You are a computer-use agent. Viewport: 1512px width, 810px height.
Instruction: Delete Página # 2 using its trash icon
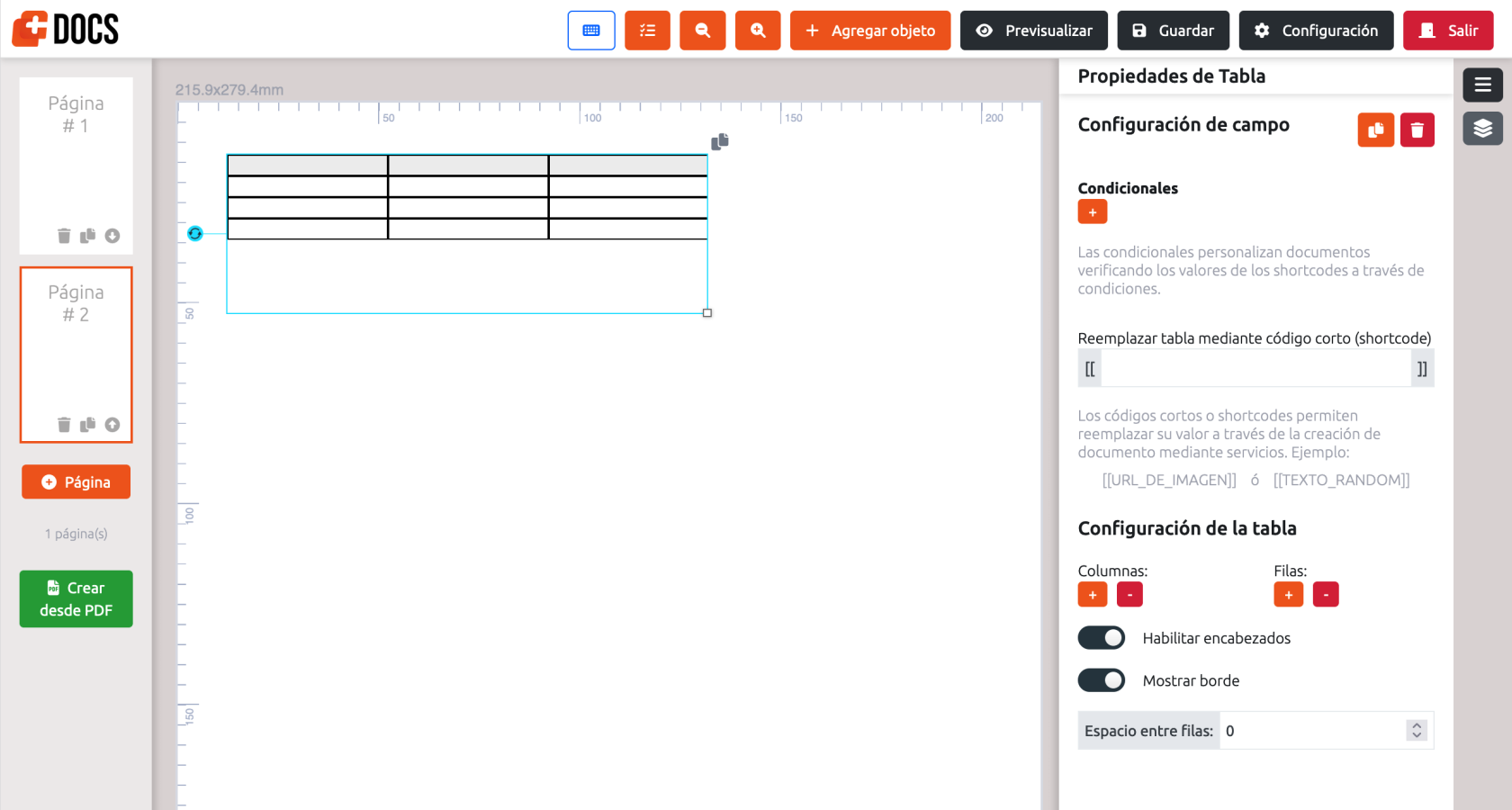coord(64,425)
